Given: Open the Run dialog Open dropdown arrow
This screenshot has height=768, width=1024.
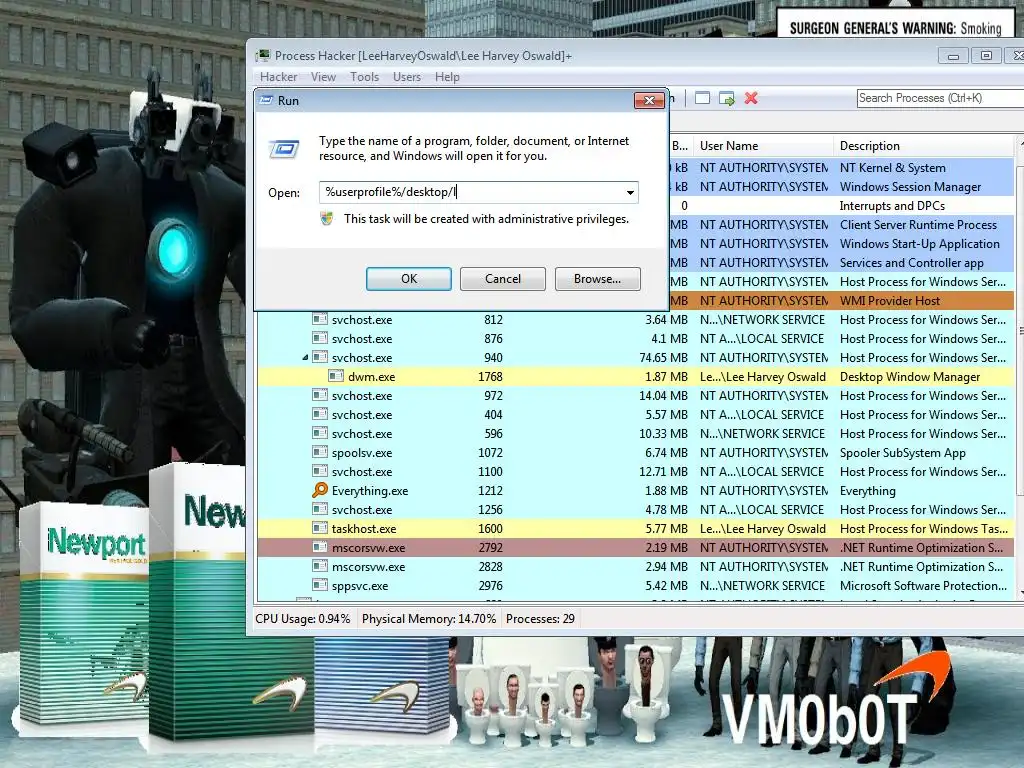Looking at the screenshot, I should tap(630, 192).
